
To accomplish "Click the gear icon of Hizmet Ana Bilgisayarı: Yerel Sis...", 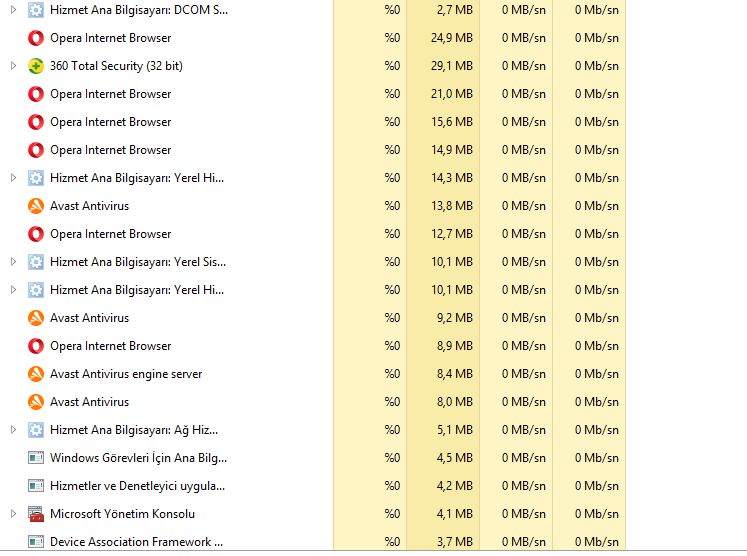I will [x=36, y=262].
